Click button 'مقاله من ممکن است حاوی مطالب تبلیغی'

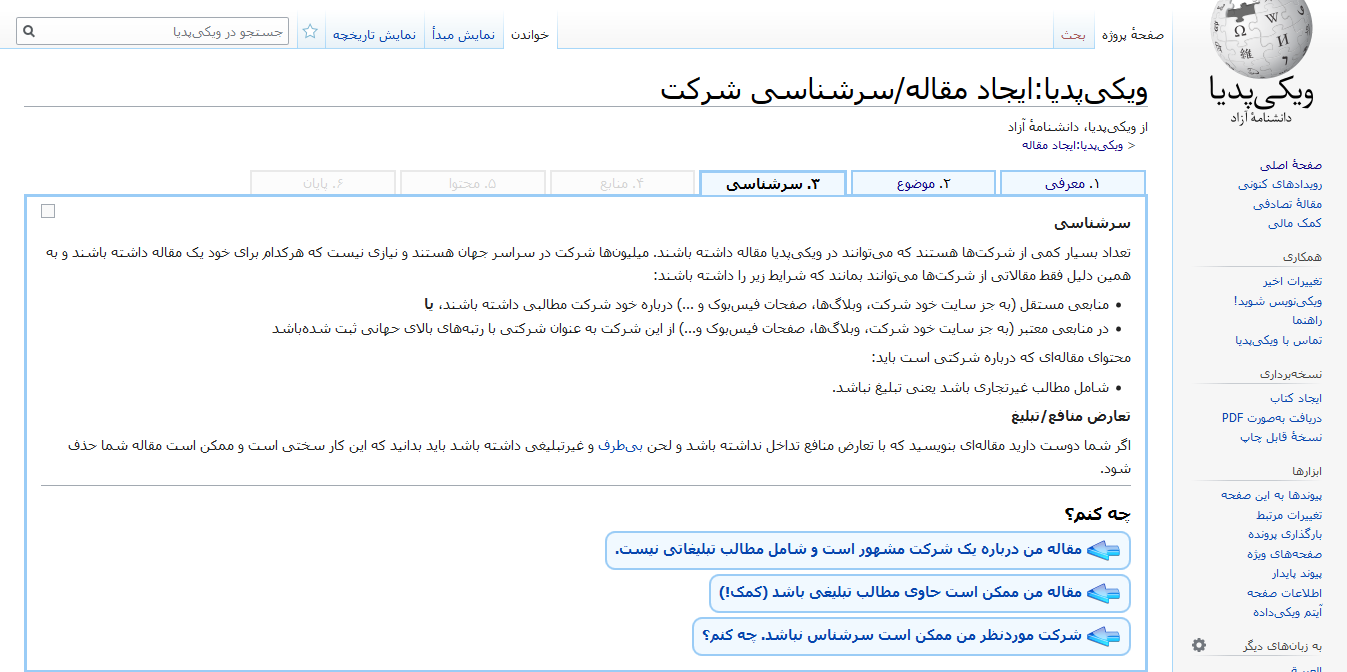click(x=920, y=593)
